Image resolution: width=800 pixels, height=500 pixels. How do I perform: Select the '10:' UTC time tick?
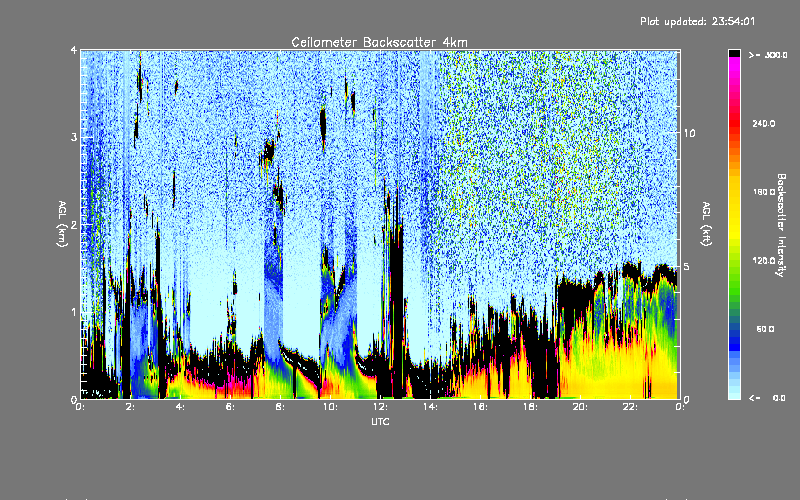tap(330, 407)
